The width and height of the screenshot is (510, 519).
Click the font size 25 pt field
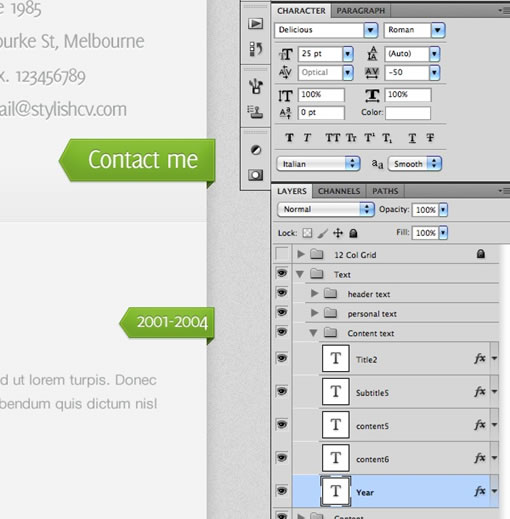[320, 54]
